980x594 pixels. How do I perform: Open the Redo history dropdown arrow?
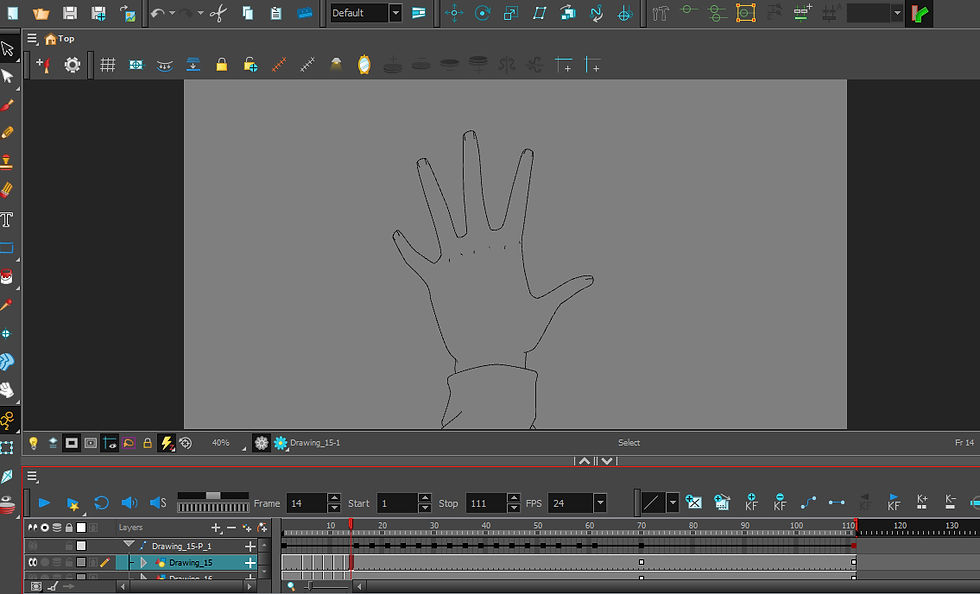click(x=201, y=13)
